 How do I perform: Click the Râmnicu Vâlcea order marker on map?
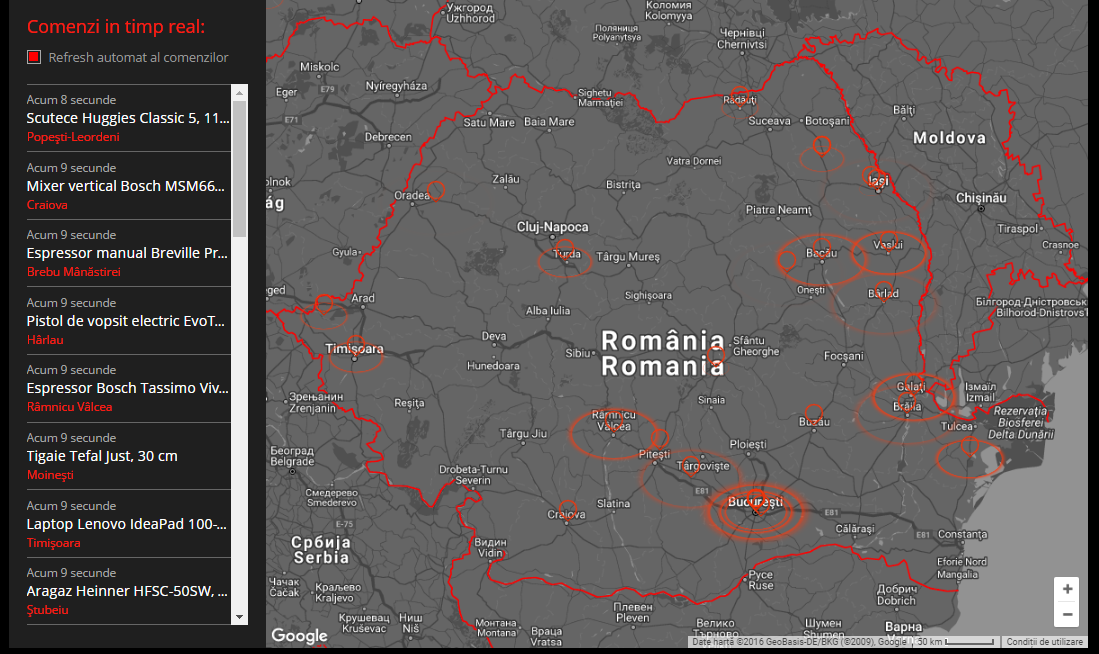[613, 421]
